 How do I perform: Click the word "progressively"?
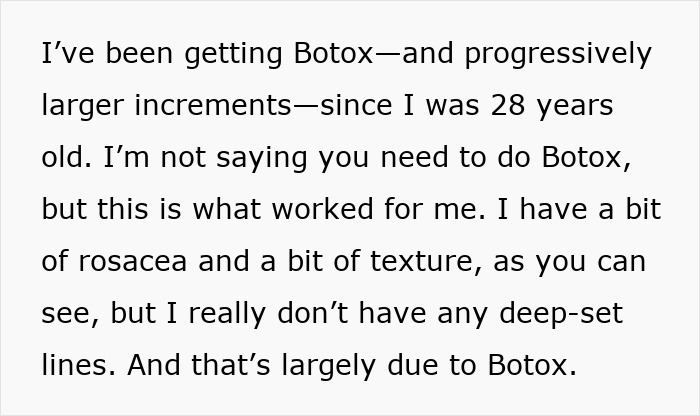[558, 55]
